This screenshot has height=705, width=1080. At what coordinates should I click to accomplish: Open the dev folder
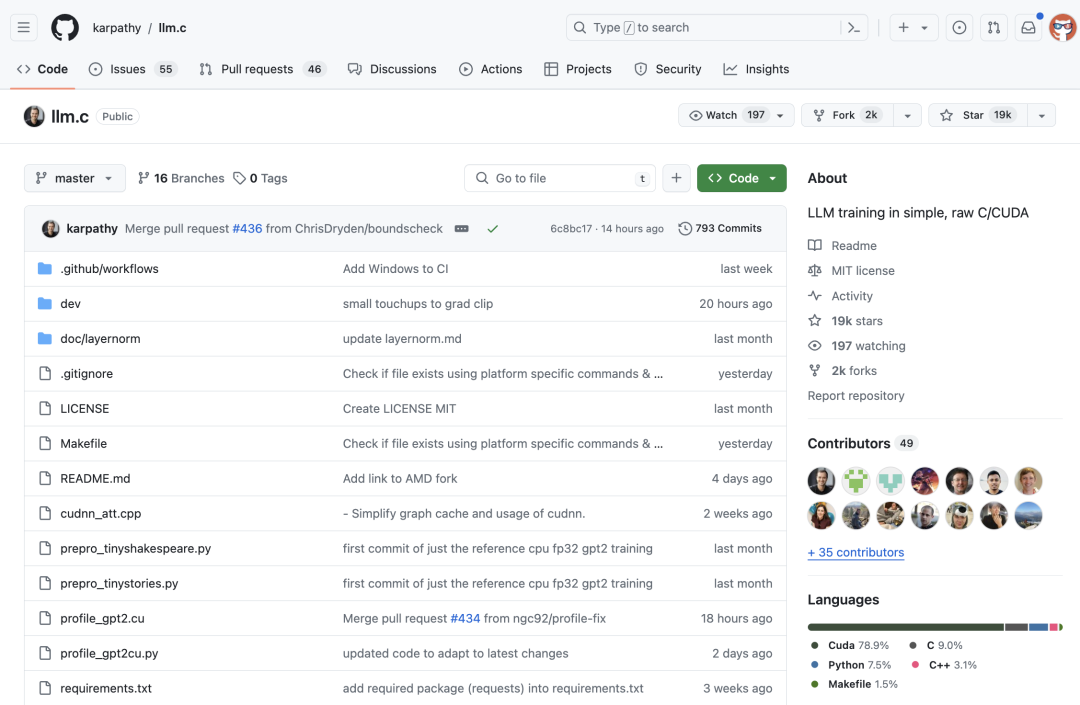[x=70, y=304]
